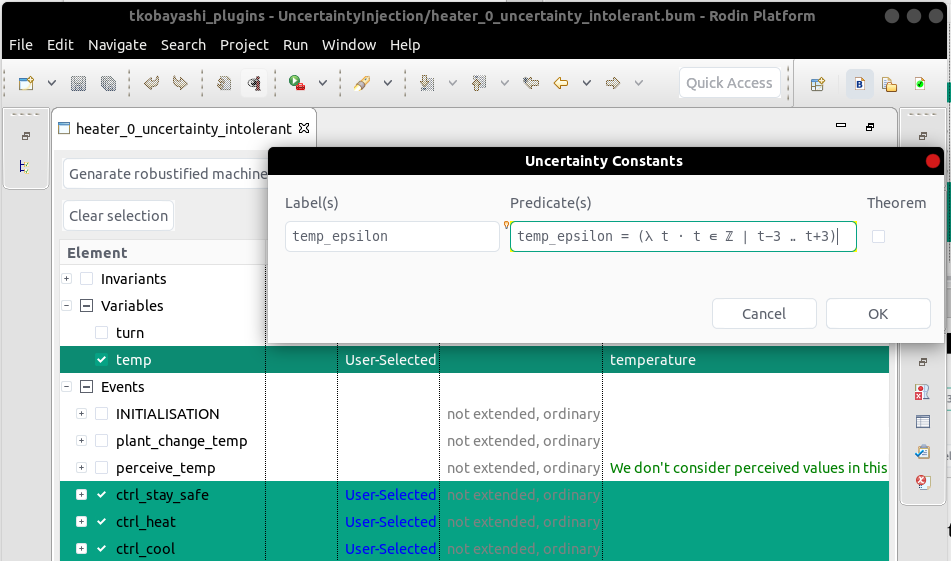Switch to the Resource perspective icon
Image resolution: width=951 pixels, height=561 pixels.
coord(890,84)
